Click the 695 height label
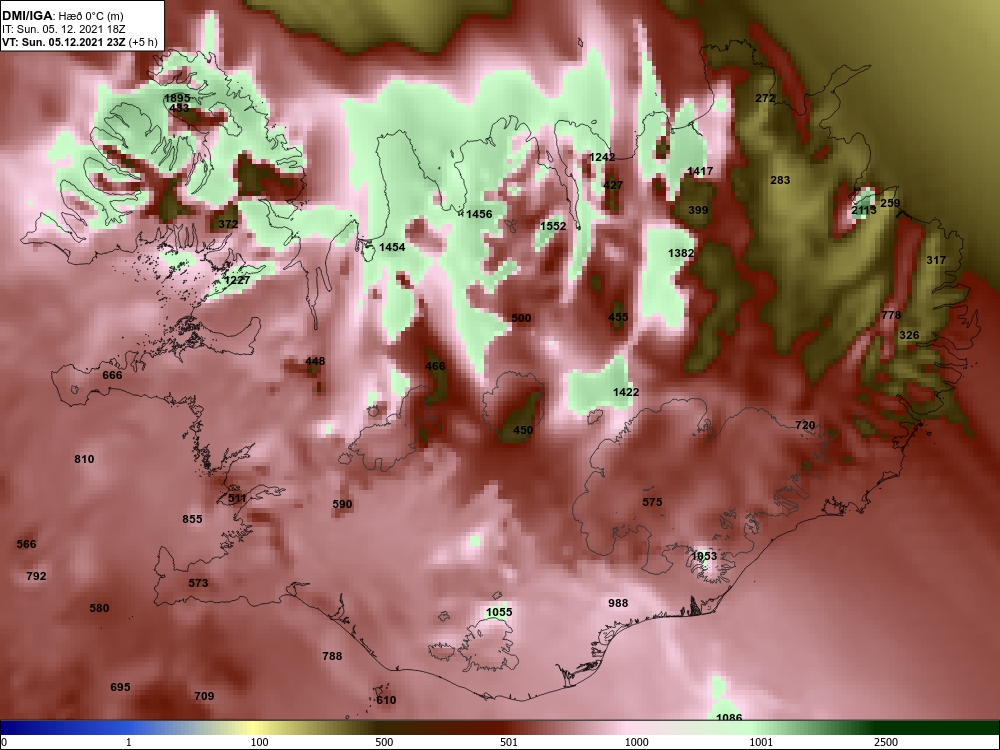This screenshot has width=1000, height=750. point(121,687)
